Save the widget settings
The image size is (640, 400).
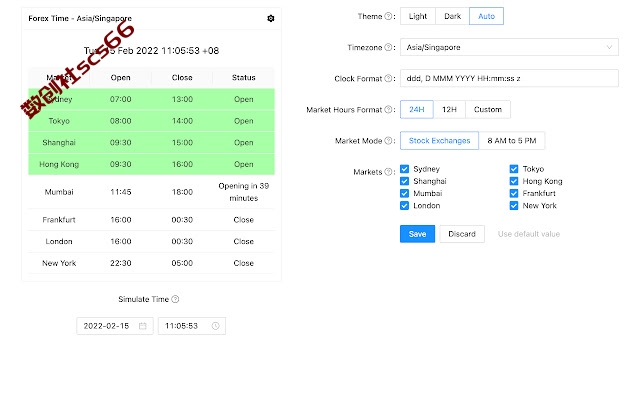417,234
